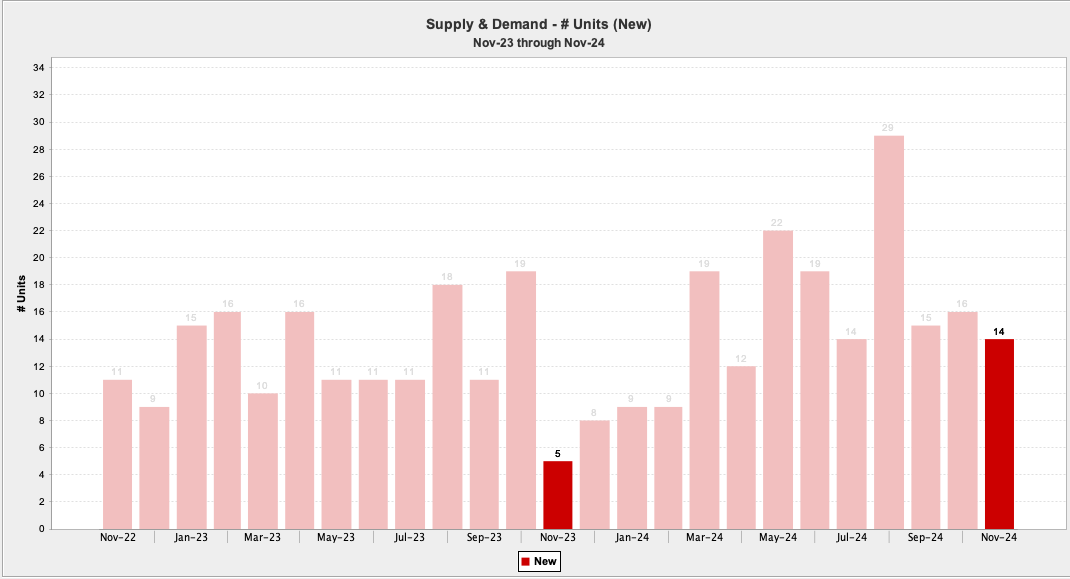Select the Mar-24 bar with value 19
1070x579 pixels.
[x=704, y=400]
